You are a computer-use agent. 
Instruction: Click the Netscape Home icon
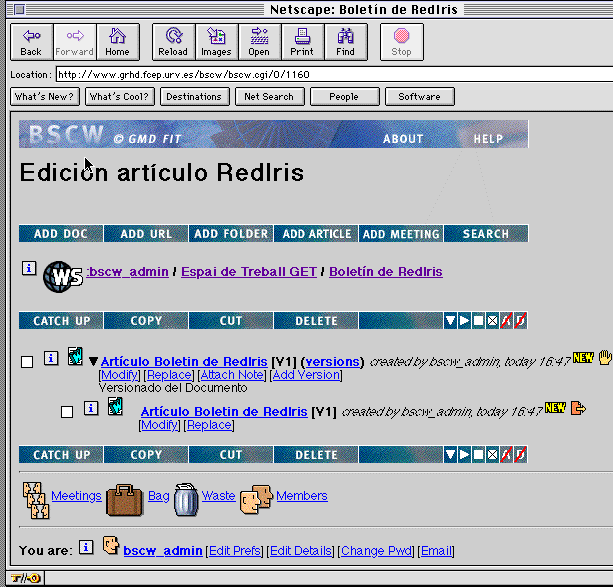[117, 41]
